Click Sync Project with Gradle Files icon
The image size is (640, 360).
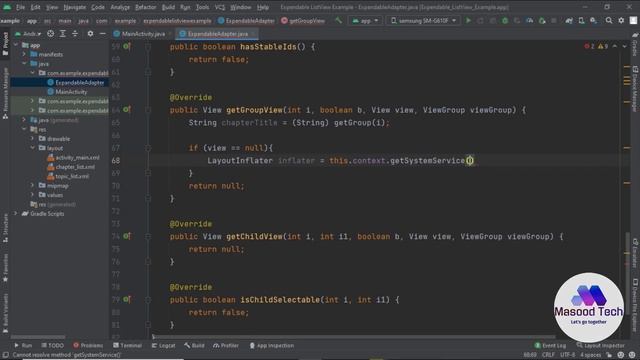click(x=569, y=20)
